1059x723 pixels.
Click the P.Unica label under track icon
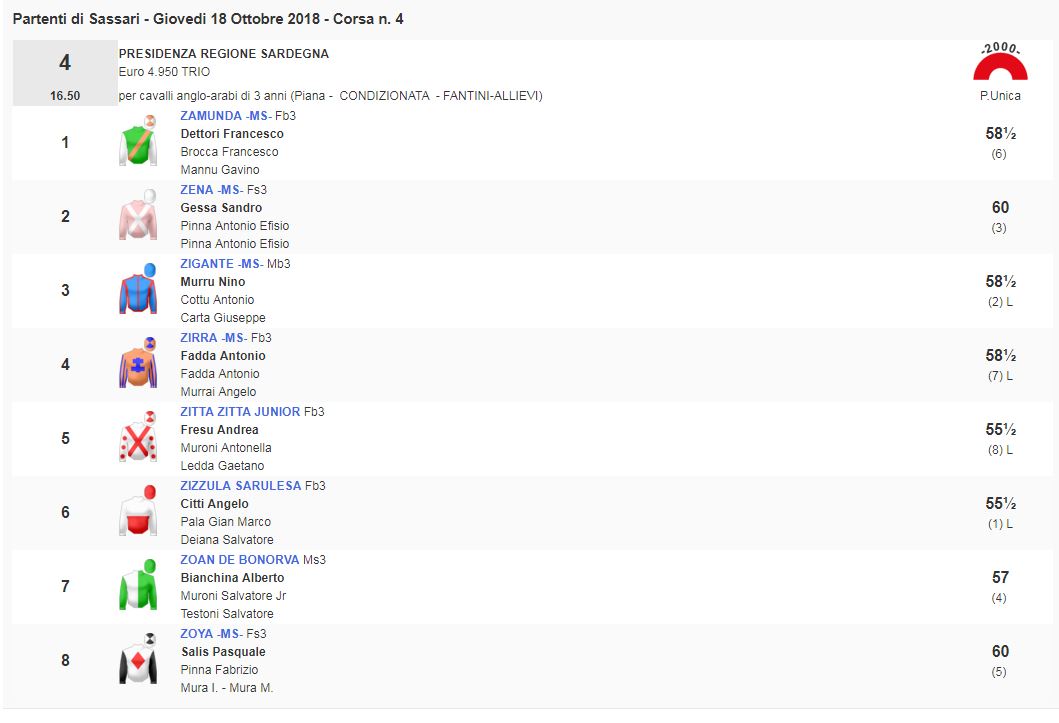(1000, 96)
